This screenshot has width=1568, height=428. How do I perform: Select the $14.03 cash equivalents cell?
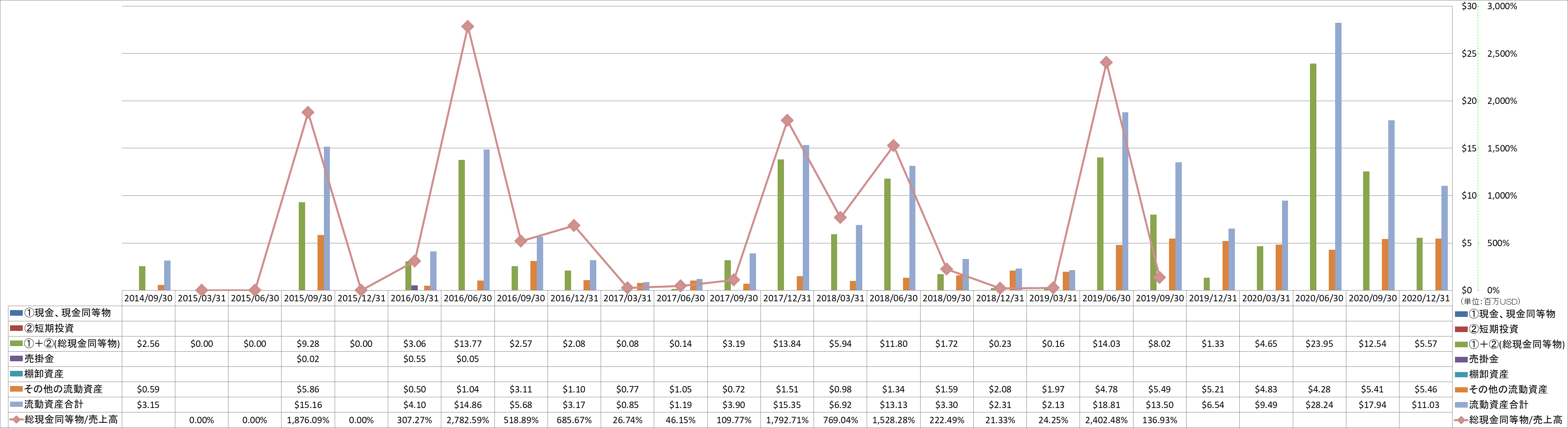click(1107, 344)
